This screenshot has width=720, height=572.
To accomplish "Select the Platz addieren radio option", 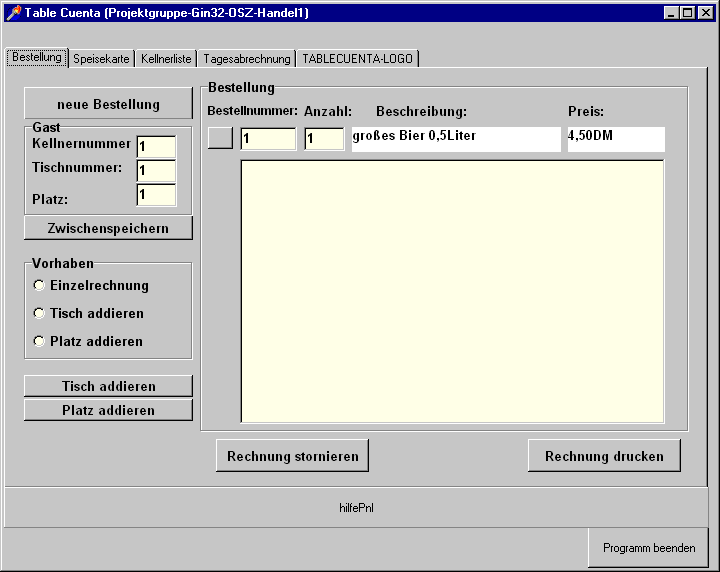I will pyautogui.click(x=40, y=341).
